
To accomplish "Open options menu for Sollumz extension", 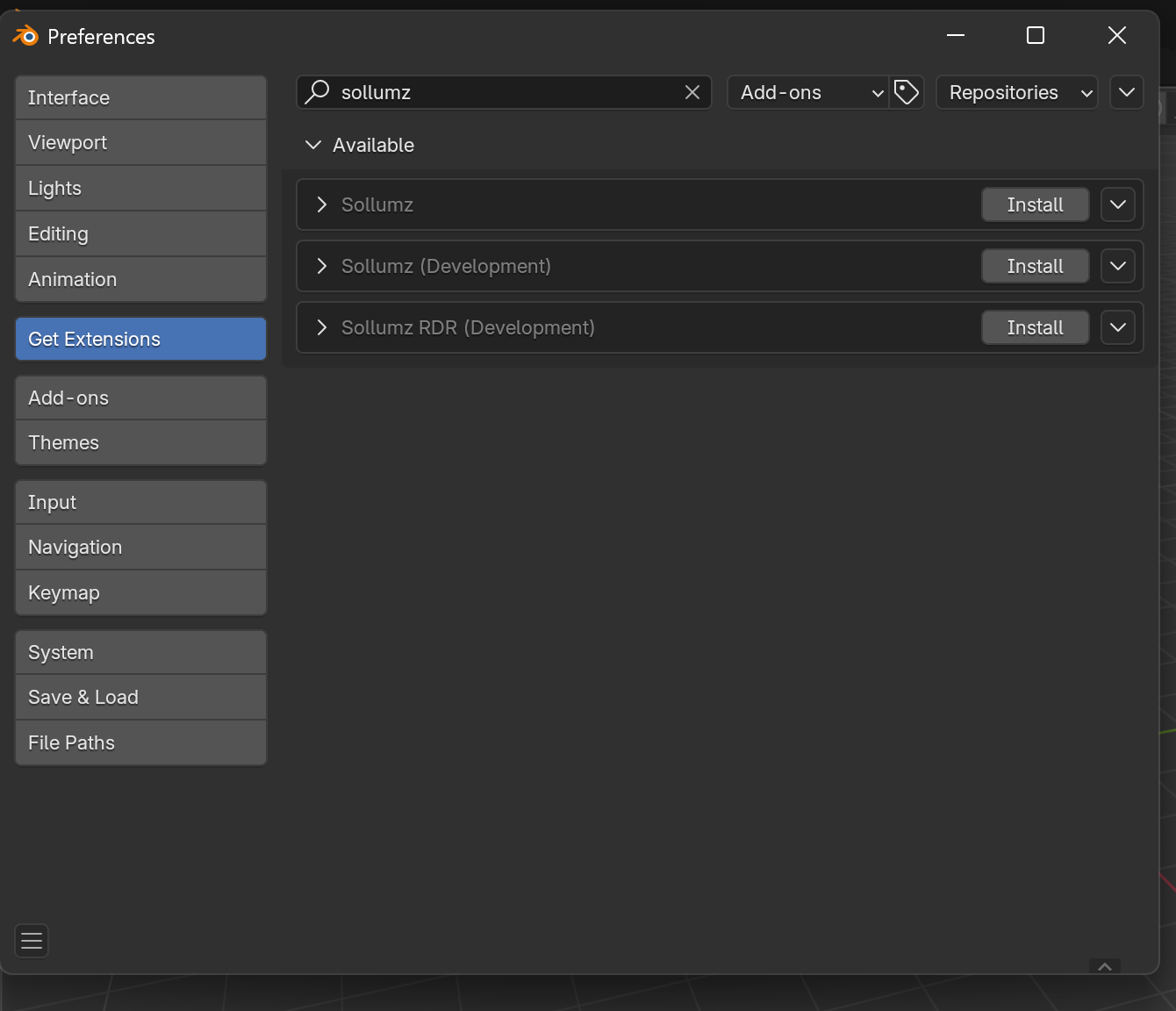I will 1117,204.
